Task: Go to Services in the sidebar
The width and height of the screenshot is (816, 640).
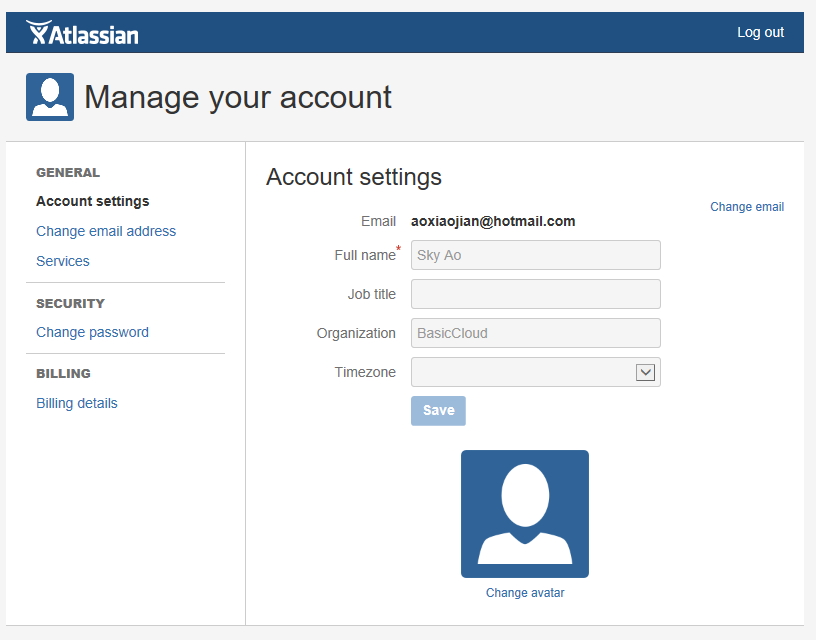Action: click(x=63, y=261)
